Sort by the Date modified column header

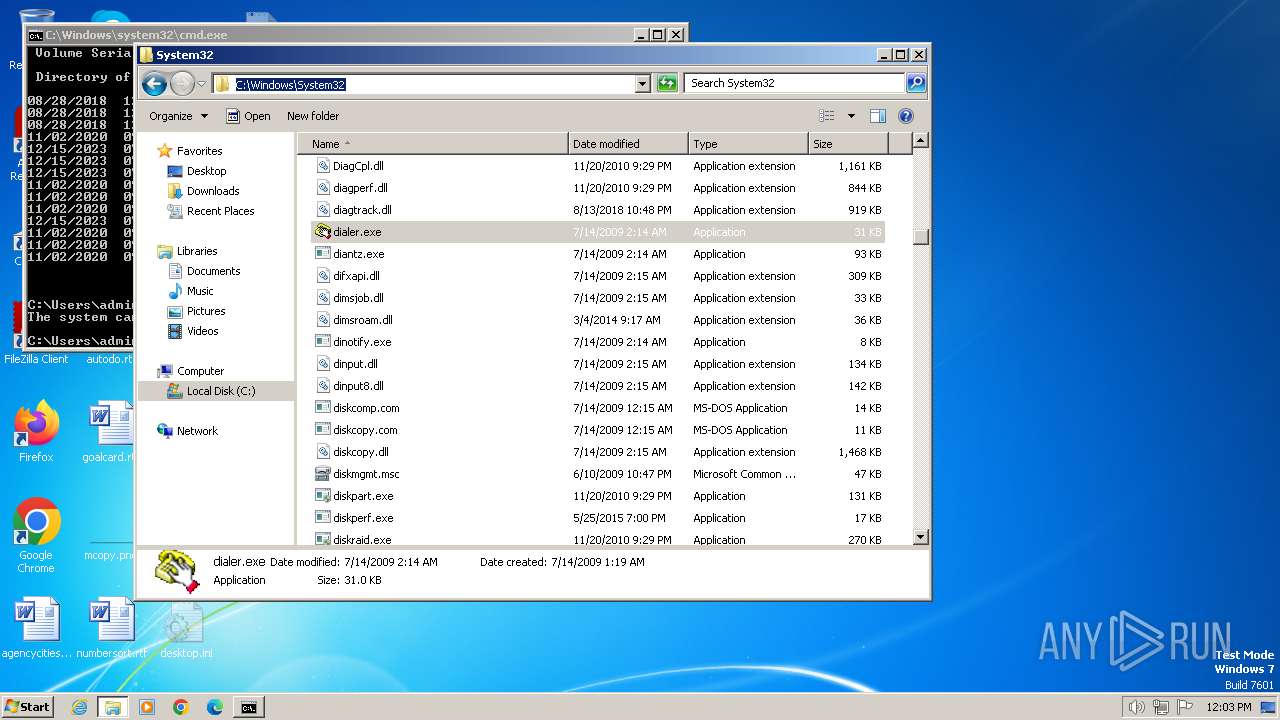click(628, 144)
